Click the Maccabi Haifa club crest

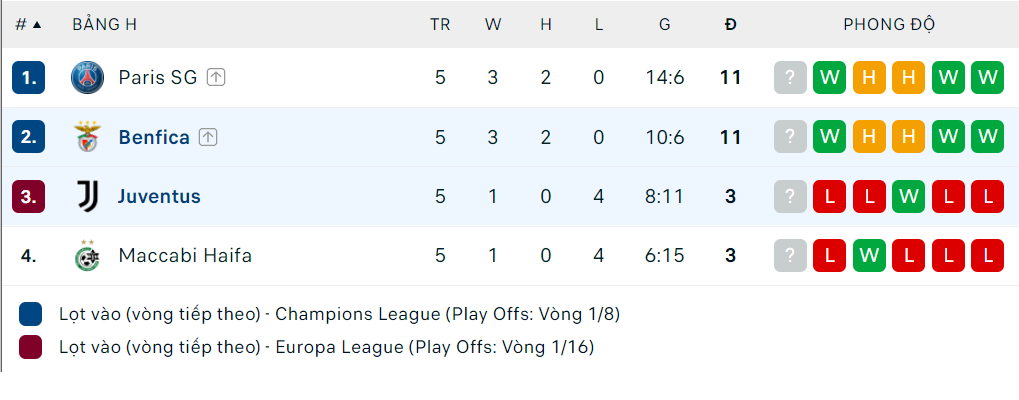point(88,256)
